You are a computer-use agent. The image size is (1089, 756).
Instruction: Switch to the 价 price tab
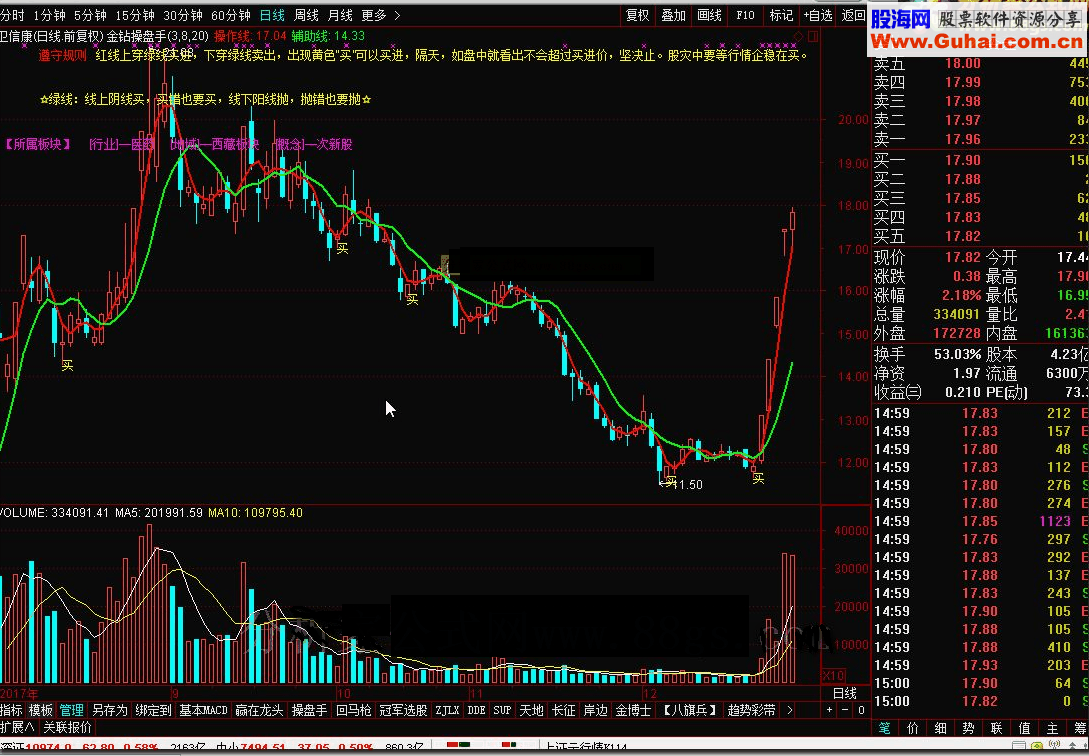pyautogui.click(x=913, y=728)
